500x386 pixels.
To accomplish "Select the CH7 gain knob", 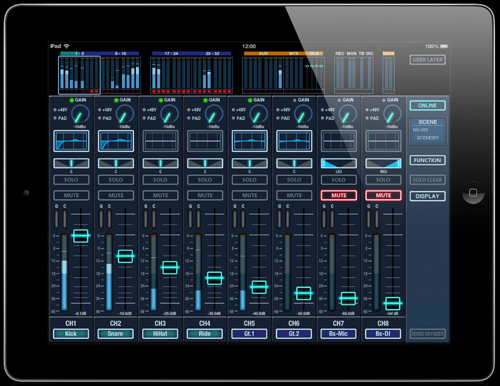I will pyautogui.click(x=348, y=114).
